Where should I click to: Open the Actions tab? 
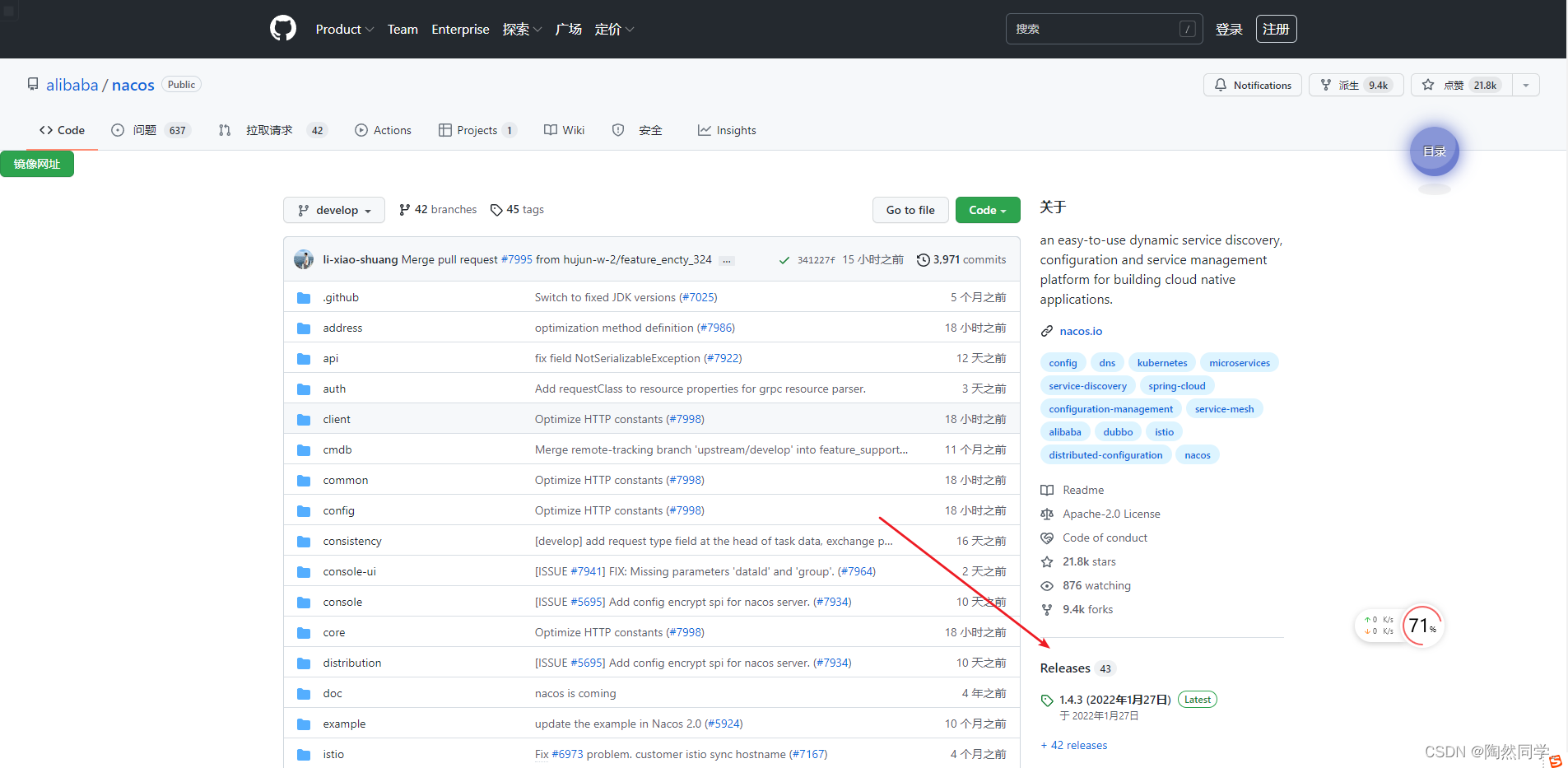coord(383,130)
